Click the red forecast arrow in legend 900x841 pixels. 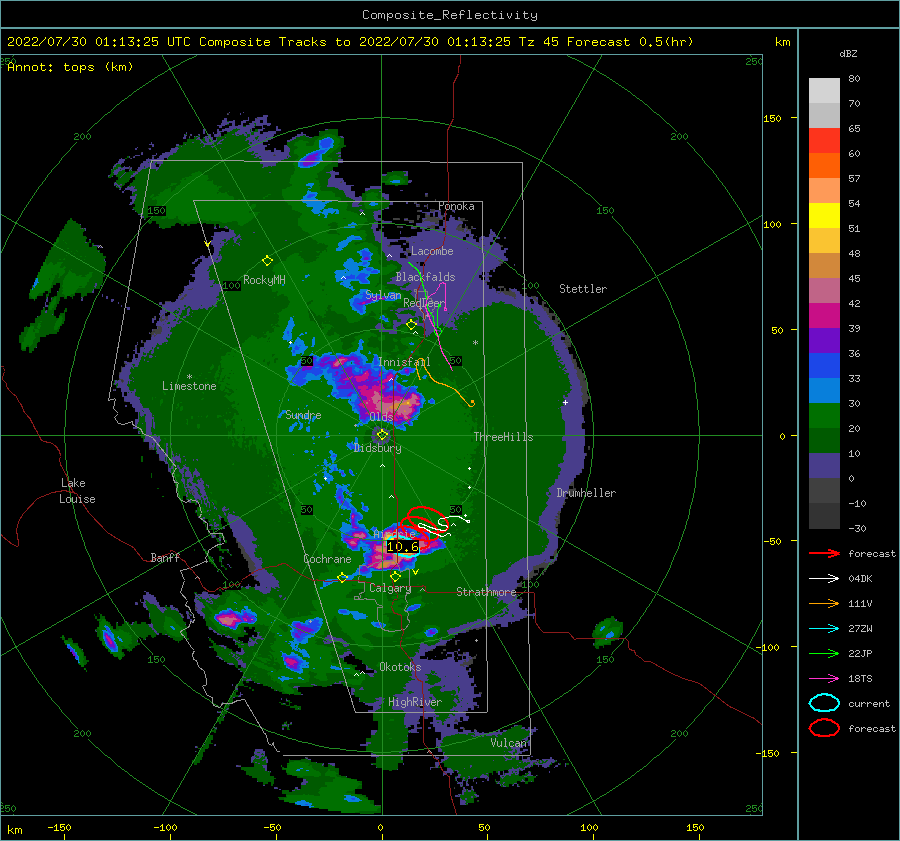pos(824,553)
